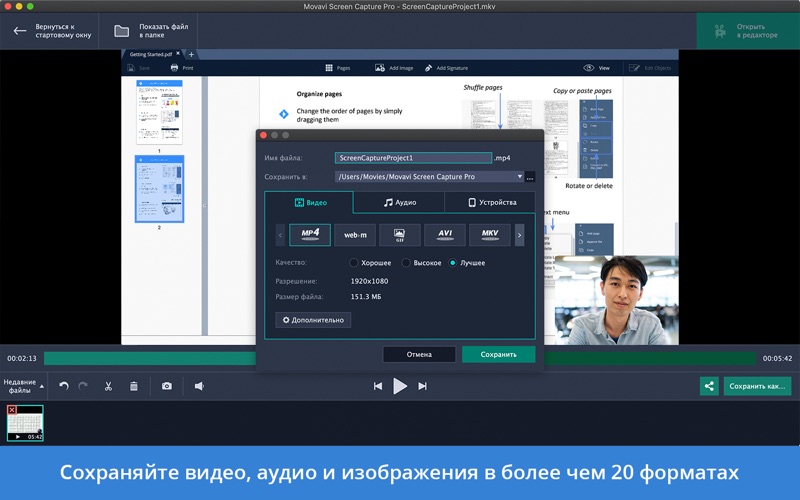Choose AVI output format
The width and height of the screenshot is (800, 500).
pos(445,235)
